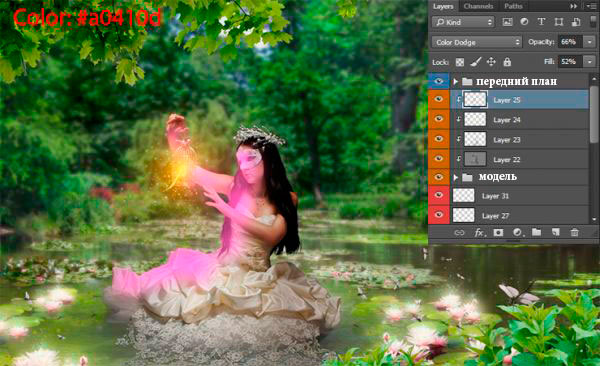600x366 pixels.
Task: Delete layer trash icon
Action: [x=574, y=232]
